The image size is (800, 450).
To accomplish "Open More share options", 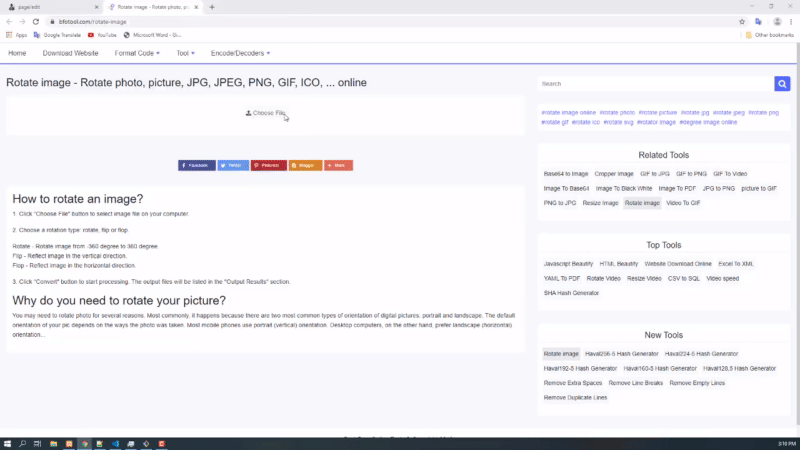I will pyautogui.click(x=338, y=165).
